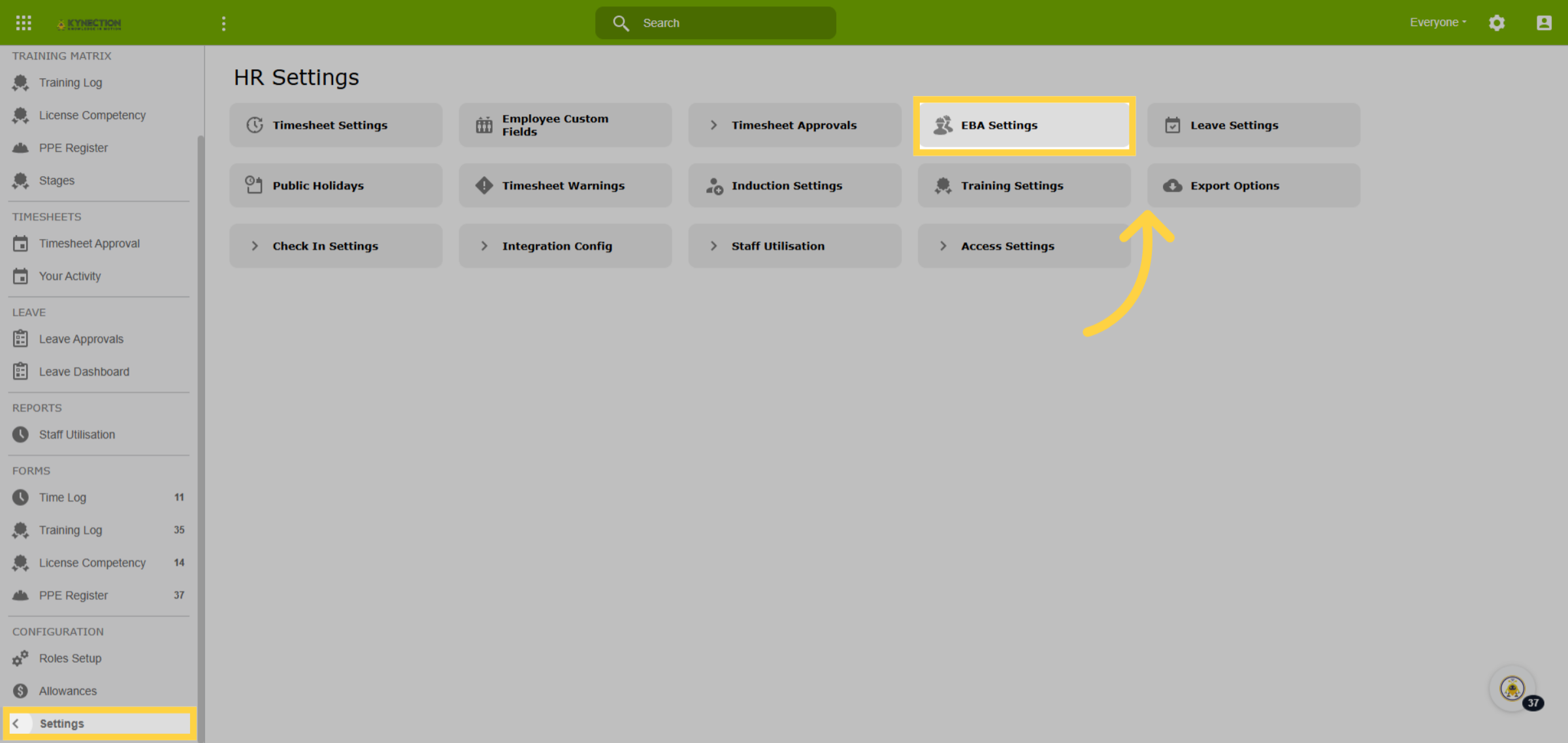Screen dimensions: 1568x743
Task: Open Timesheet Warnings diamond tile
Action: pyautogui.click(x=565, y=185)
